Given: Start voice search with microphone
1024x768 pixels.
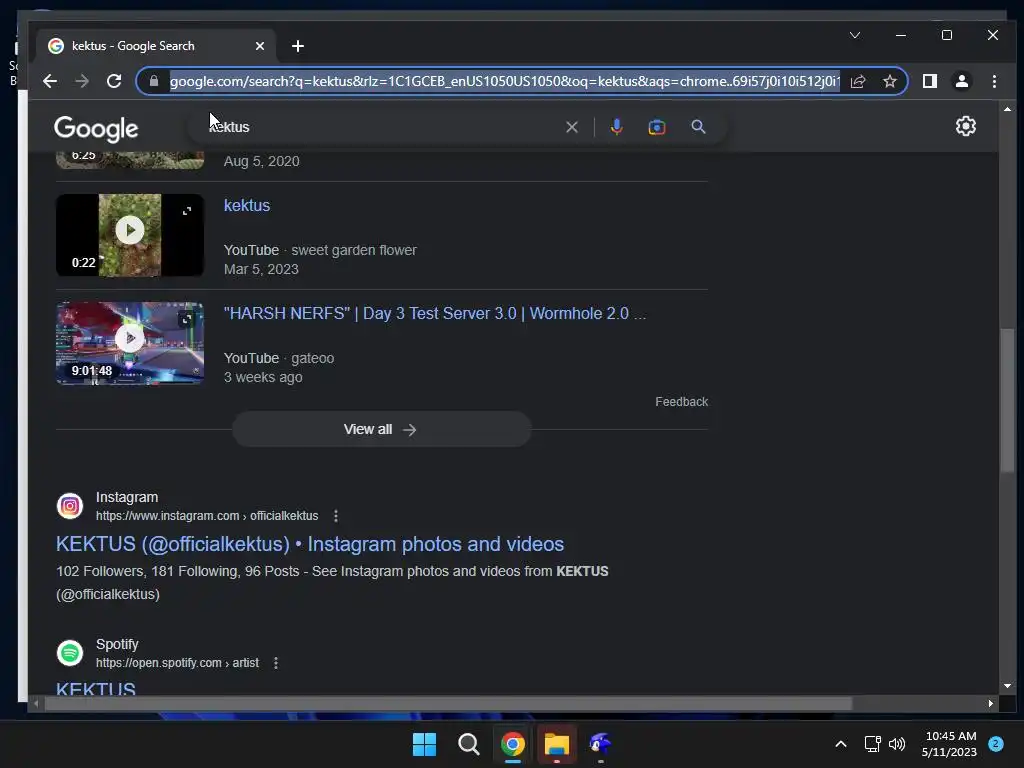Looking at the screenshot, I should (x=616, y=127).
